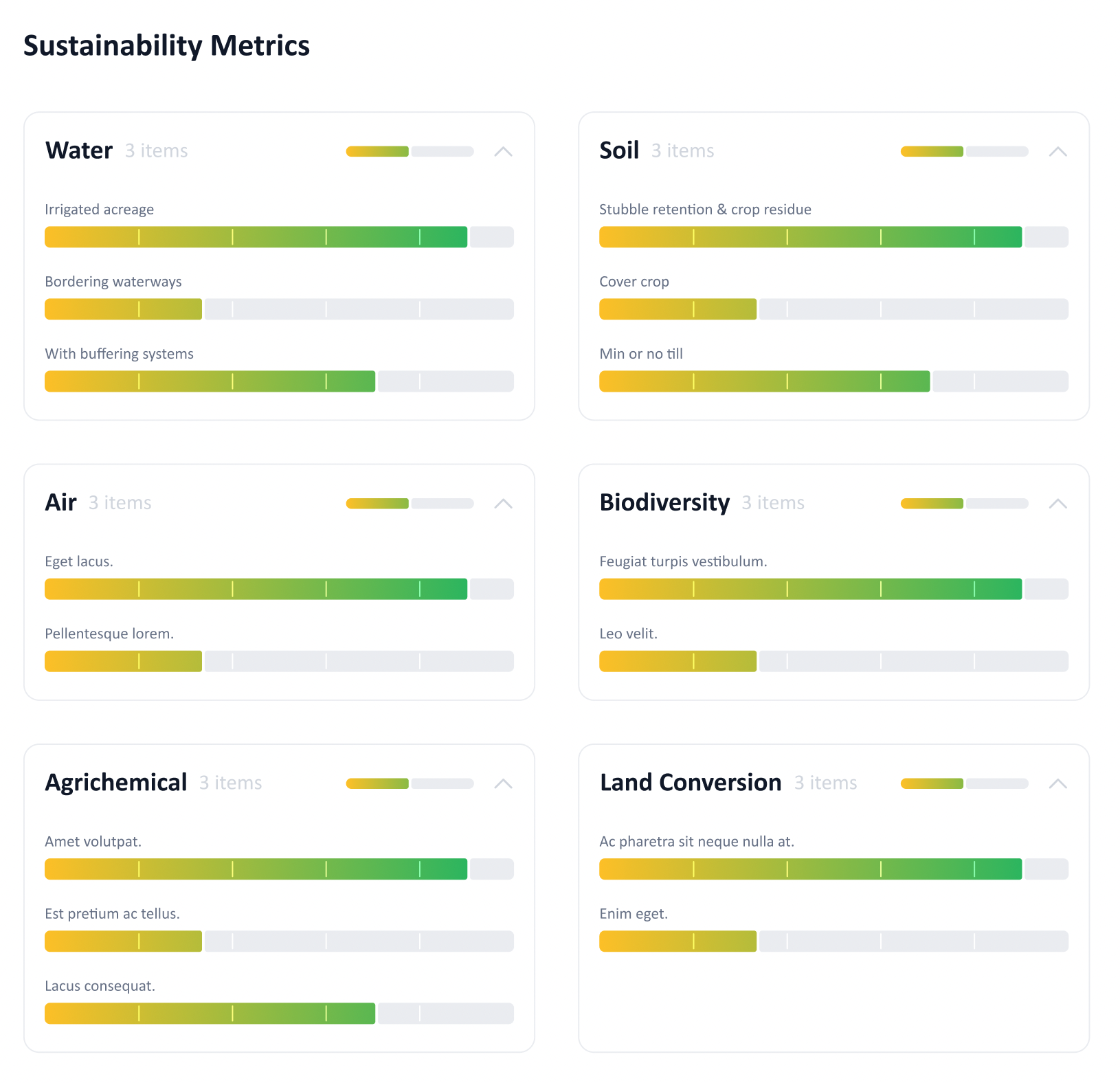The image size is (1120, 1083).
Task: Click the Cover crop progress bar
Action: point(833,309)
